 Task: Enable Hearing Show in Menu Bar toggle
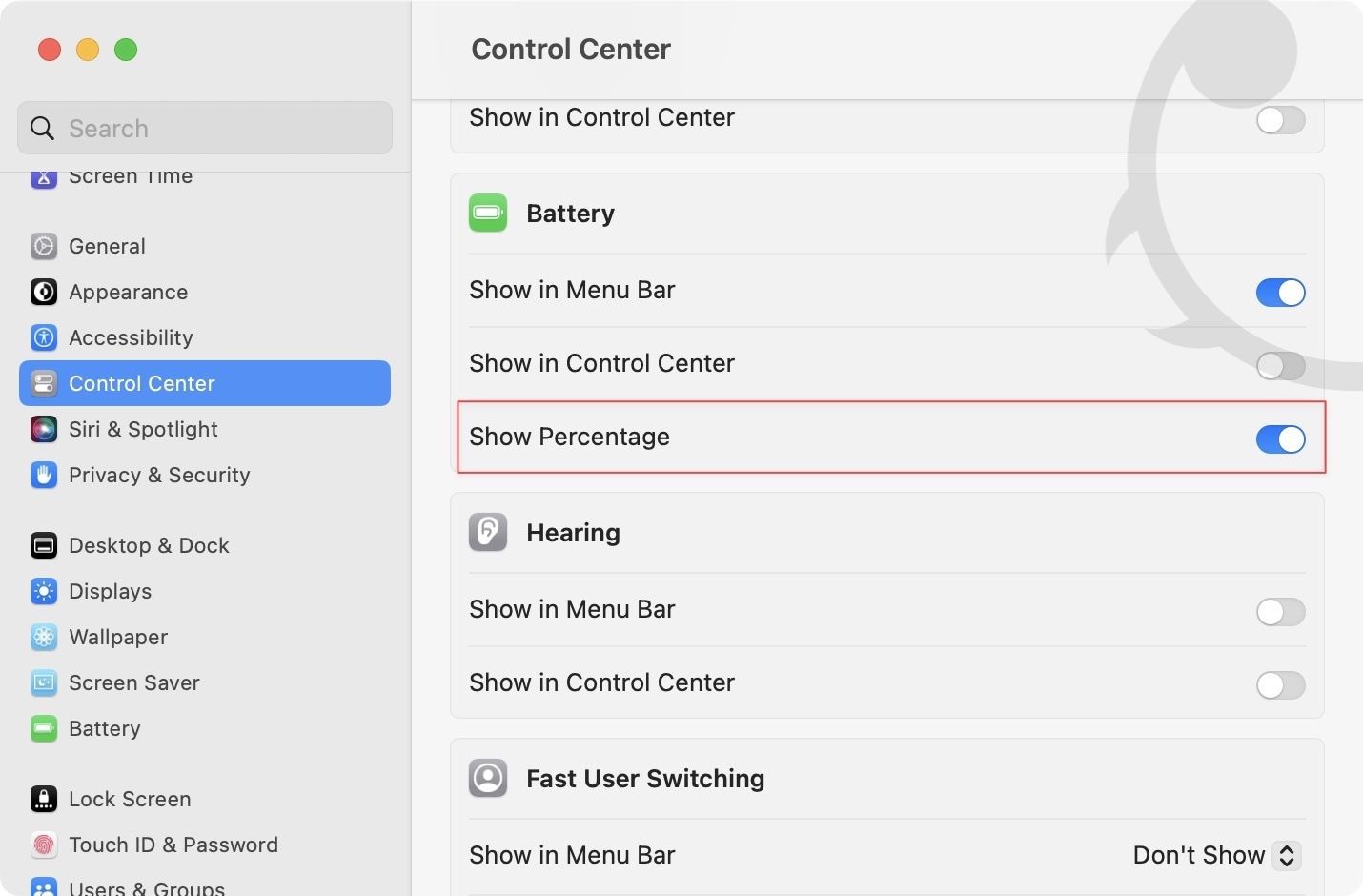click(1280, 612)
